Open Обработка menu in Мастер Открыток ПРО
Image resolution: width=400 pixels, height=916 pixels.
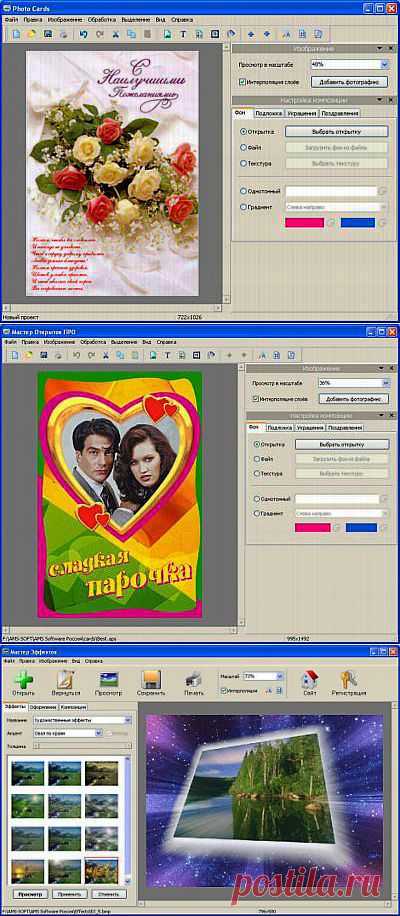93,342
